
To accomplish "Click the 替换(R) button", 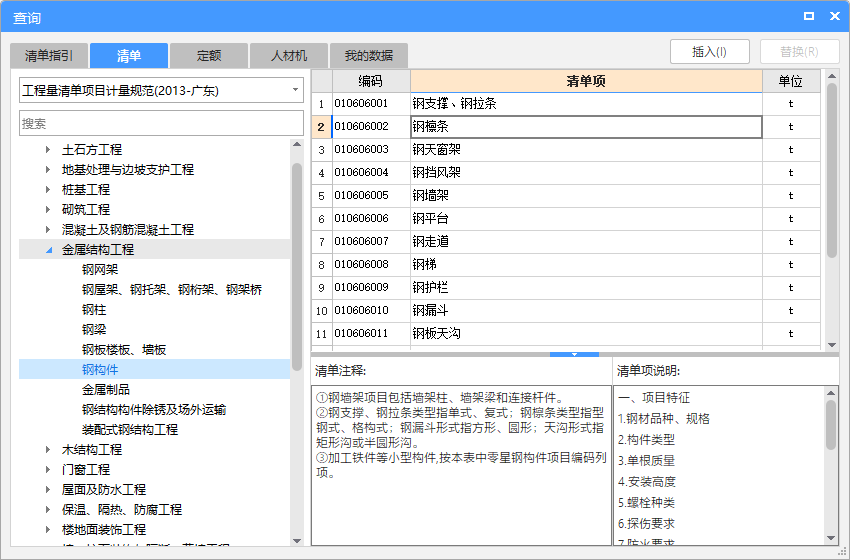I will (800, 52).
